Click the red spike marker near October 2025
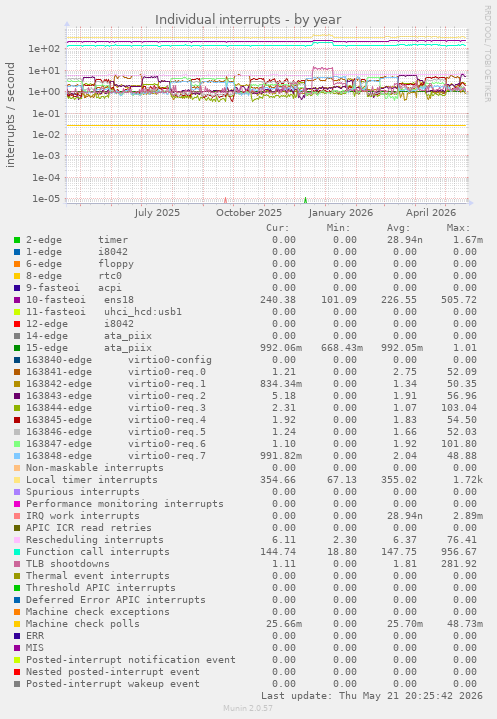 coord(225,200)
